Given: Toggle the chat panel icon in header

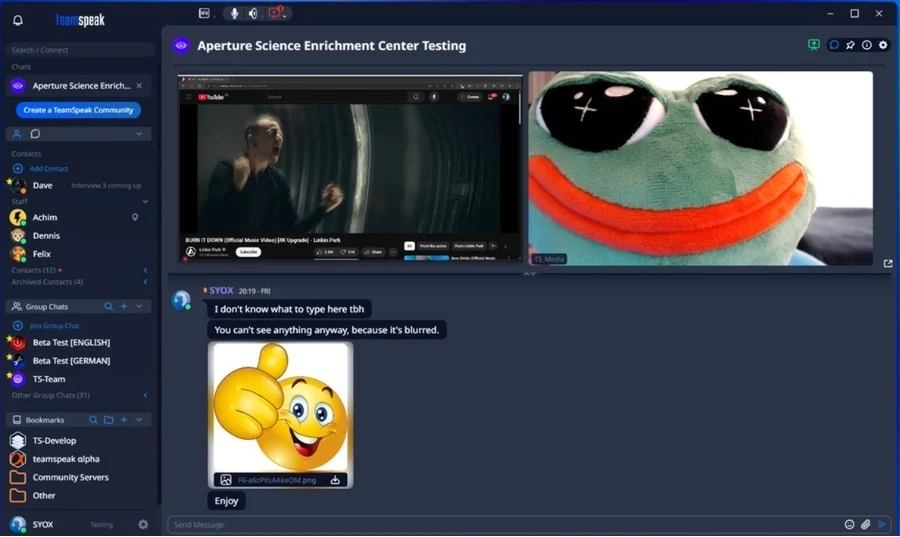Looking at the screenshot, I should tap(834, 45).
